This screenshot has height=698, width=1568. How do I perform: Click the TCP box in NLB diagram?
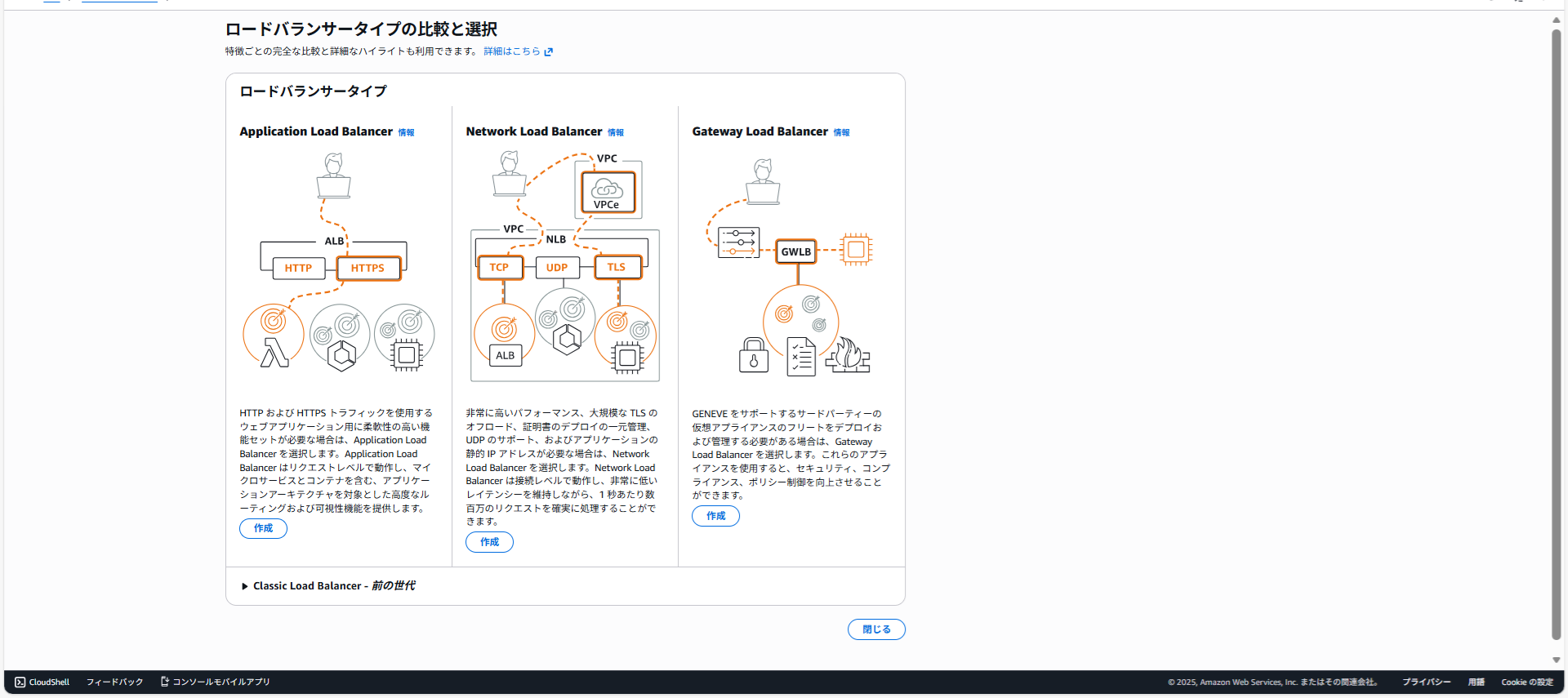(499, 267)
